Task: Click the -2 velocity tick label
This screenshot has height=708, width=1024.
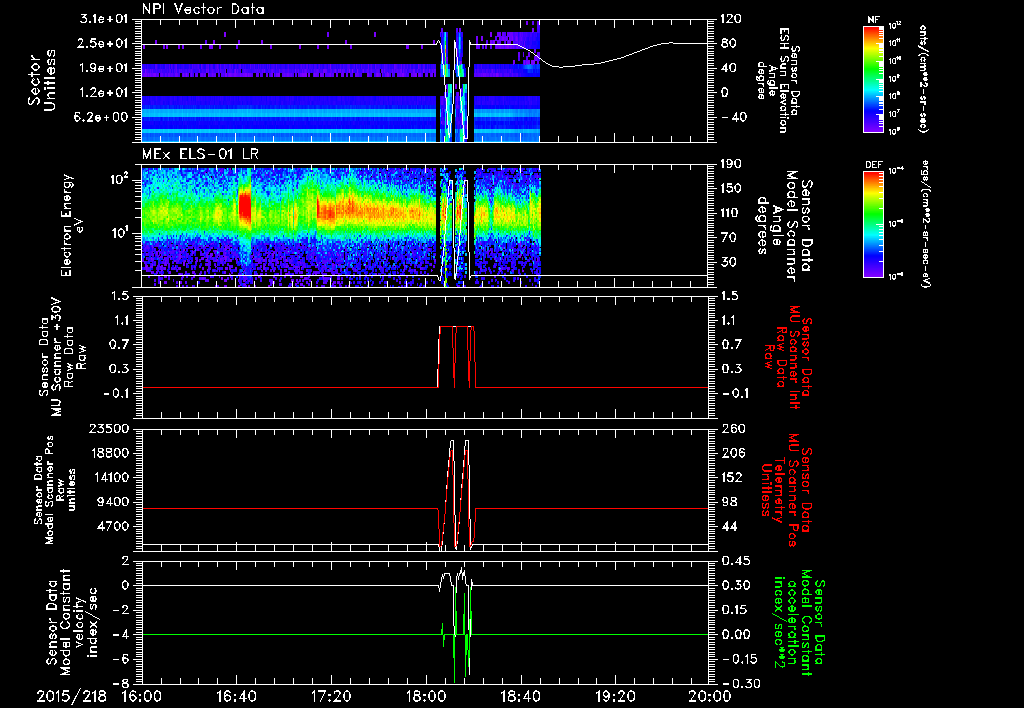Action: point(122,610)
